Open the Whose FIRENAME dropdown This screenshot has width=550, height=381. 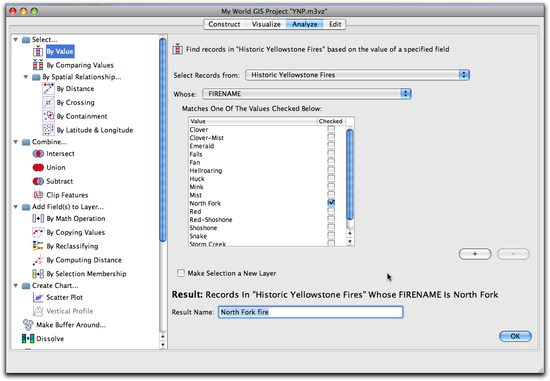coord(307,94)
